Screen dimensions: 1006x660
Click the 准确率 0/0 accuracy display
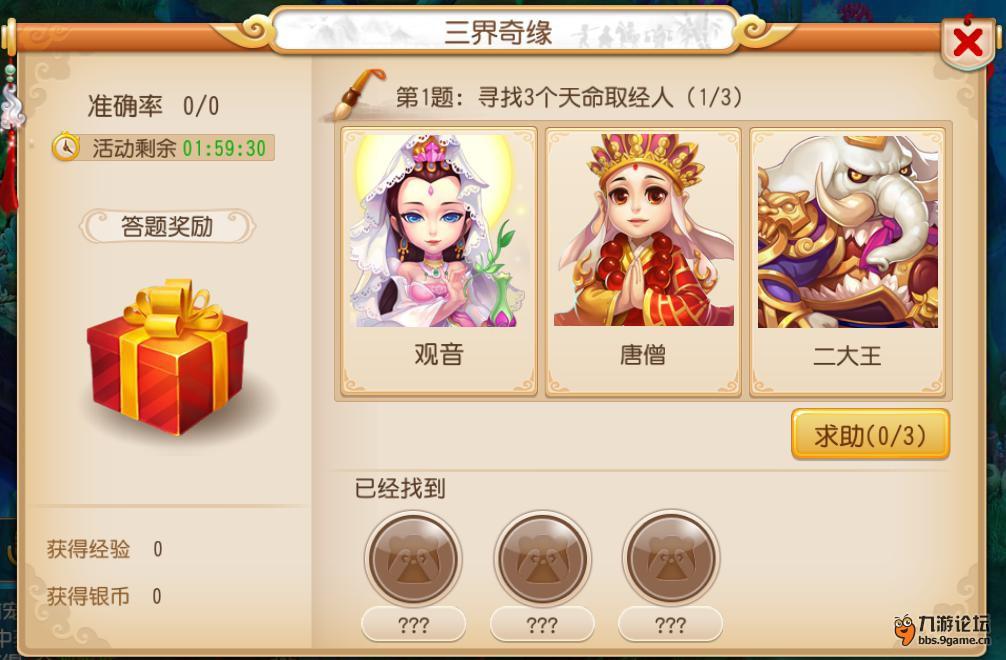(153, 106)
